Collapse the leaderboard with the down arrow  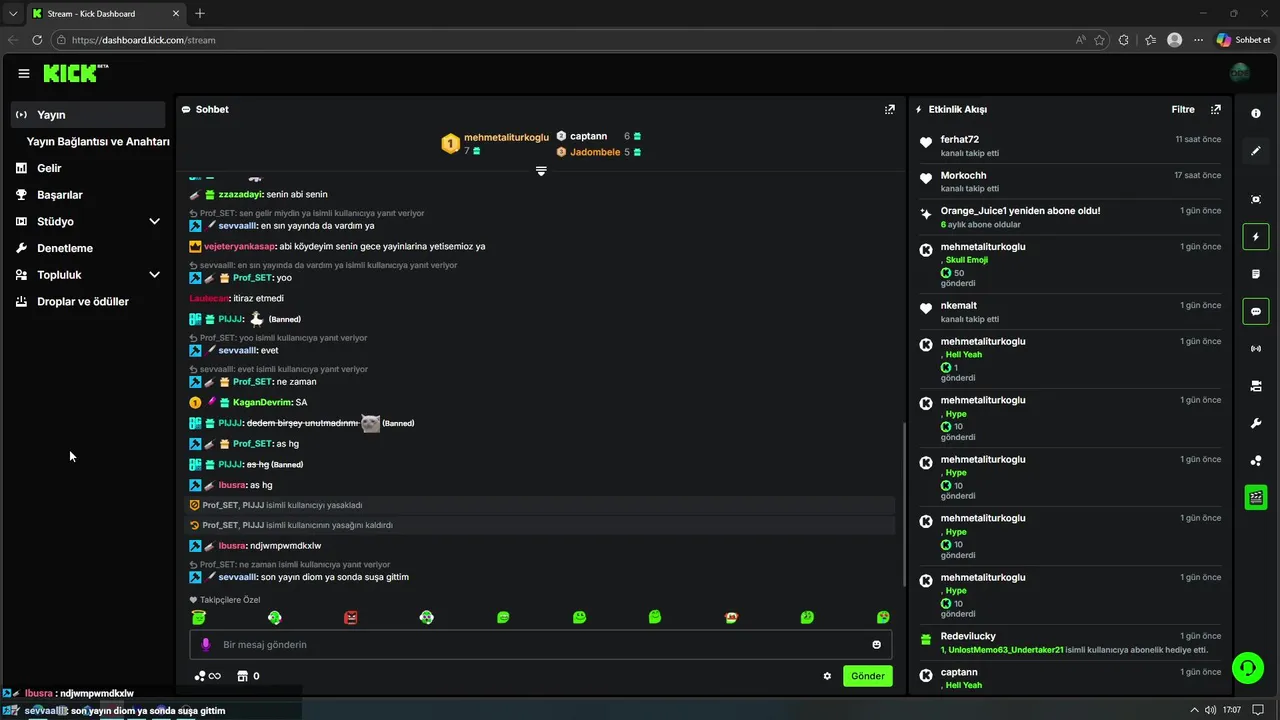point(541,171)
